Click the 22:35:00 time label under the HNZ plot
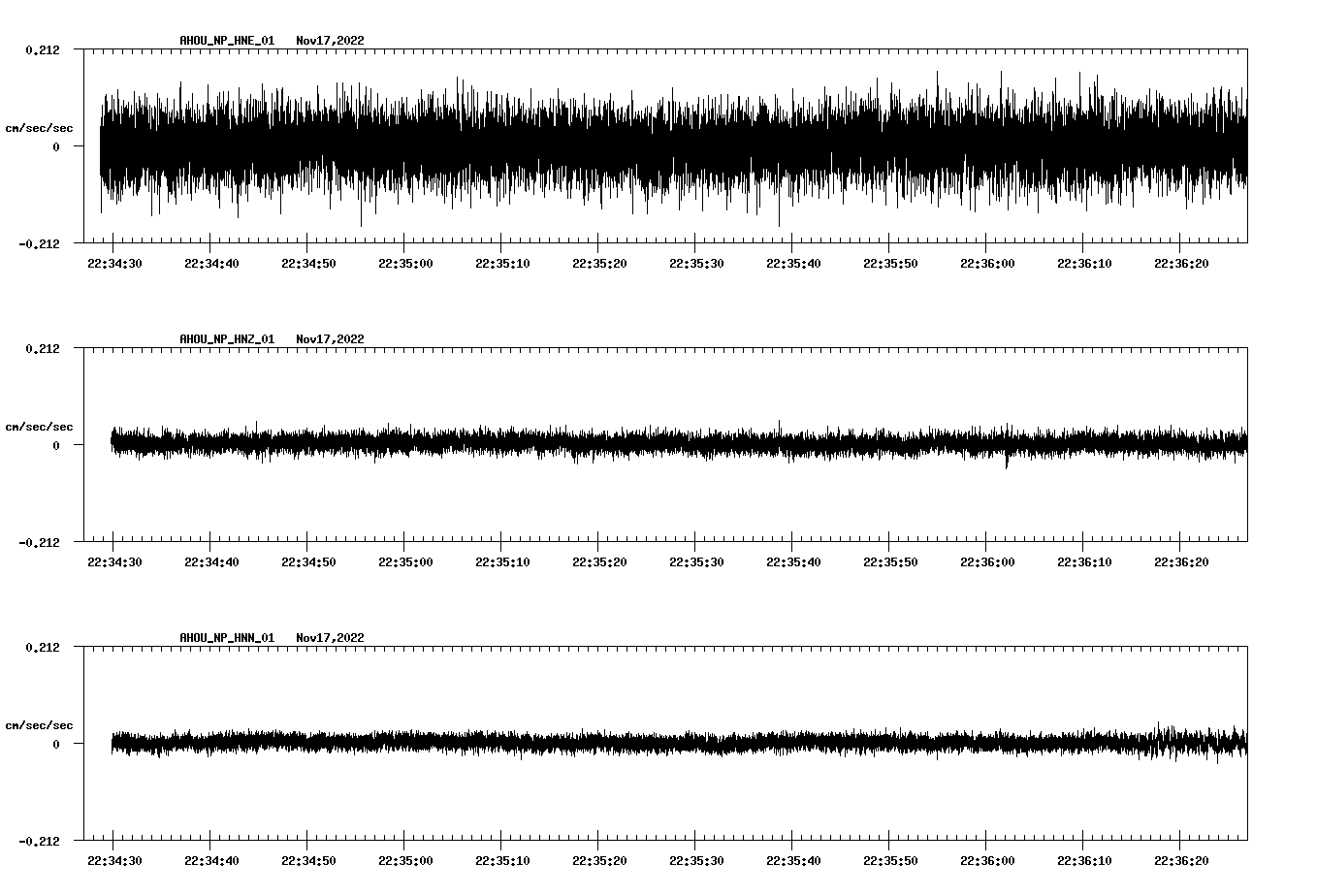Image resolution: width=1317 pixels, height=896 pixels. [405, 562]
